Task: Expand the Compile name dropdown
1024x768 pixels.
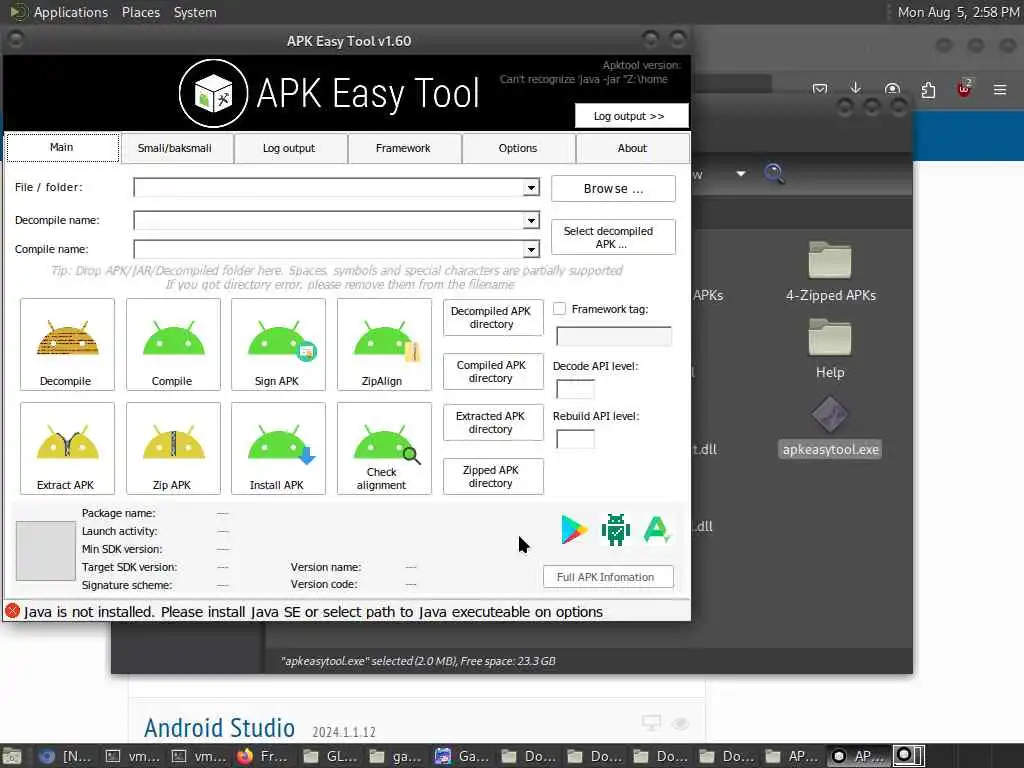Action: pos(532,249)
